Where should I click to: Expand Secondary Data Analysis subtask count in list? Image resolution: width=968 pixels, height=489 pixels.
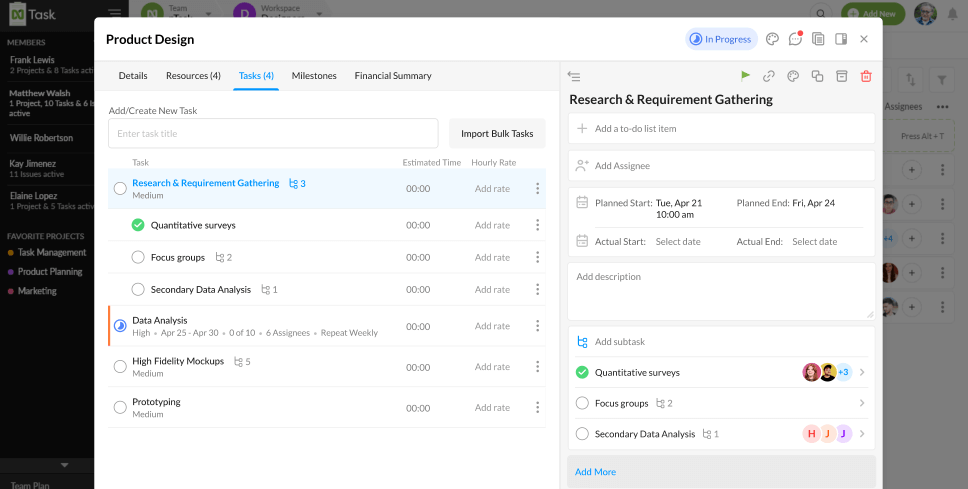(x=269, y=290)
